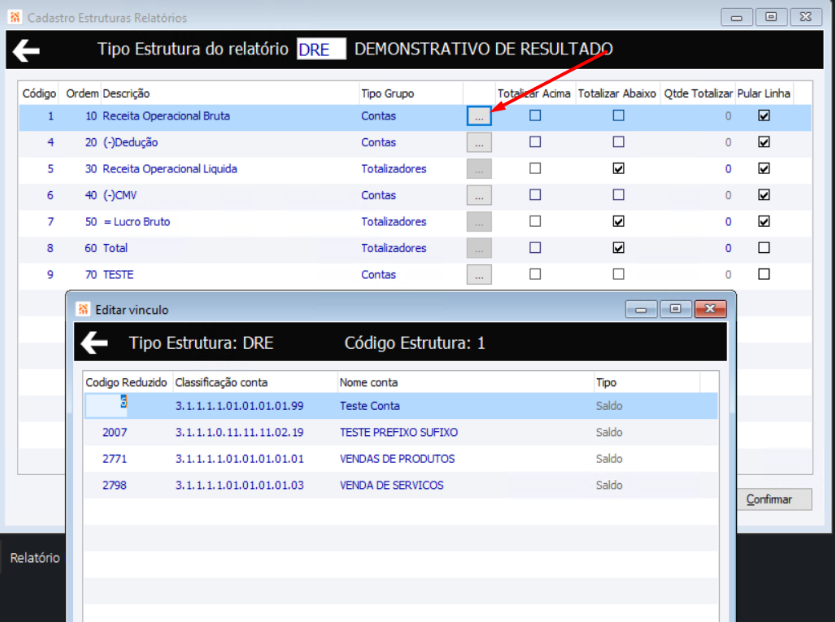Viewport: 835px width, 622px height.
Task: Select (-)CMV description cell
Action: click(x=120, y=195)
